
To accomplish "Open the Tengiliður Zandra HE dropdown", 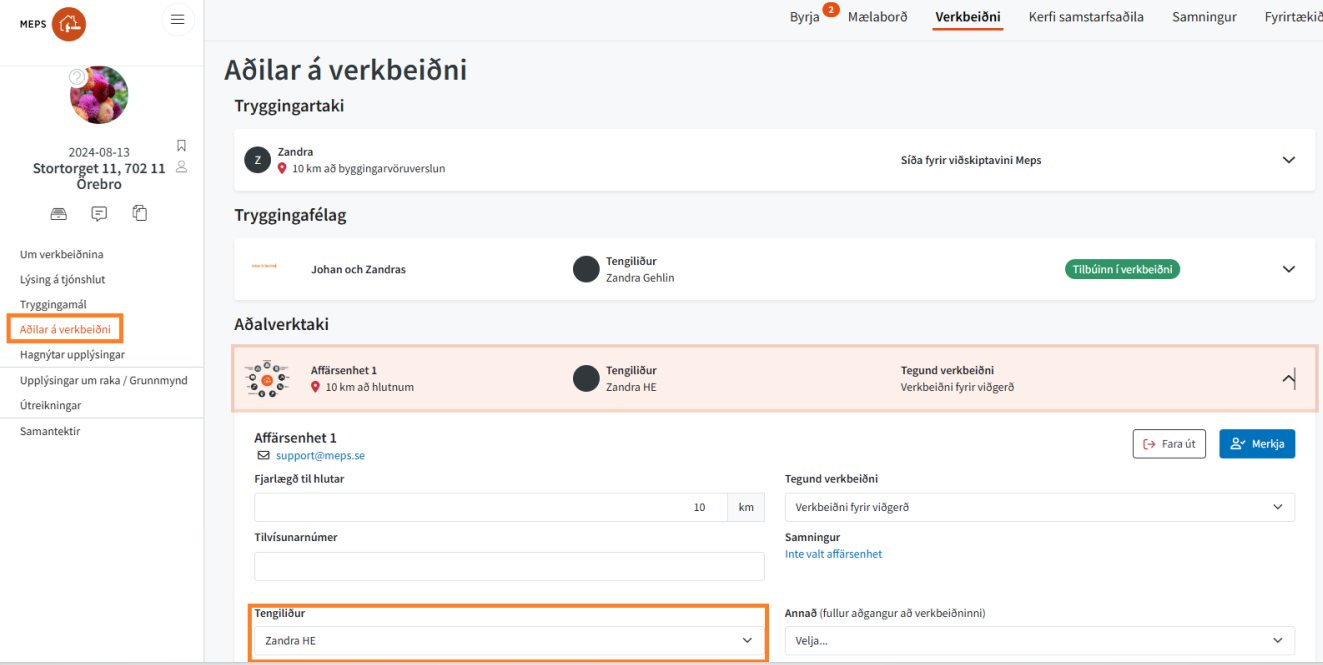I will 510,640.
